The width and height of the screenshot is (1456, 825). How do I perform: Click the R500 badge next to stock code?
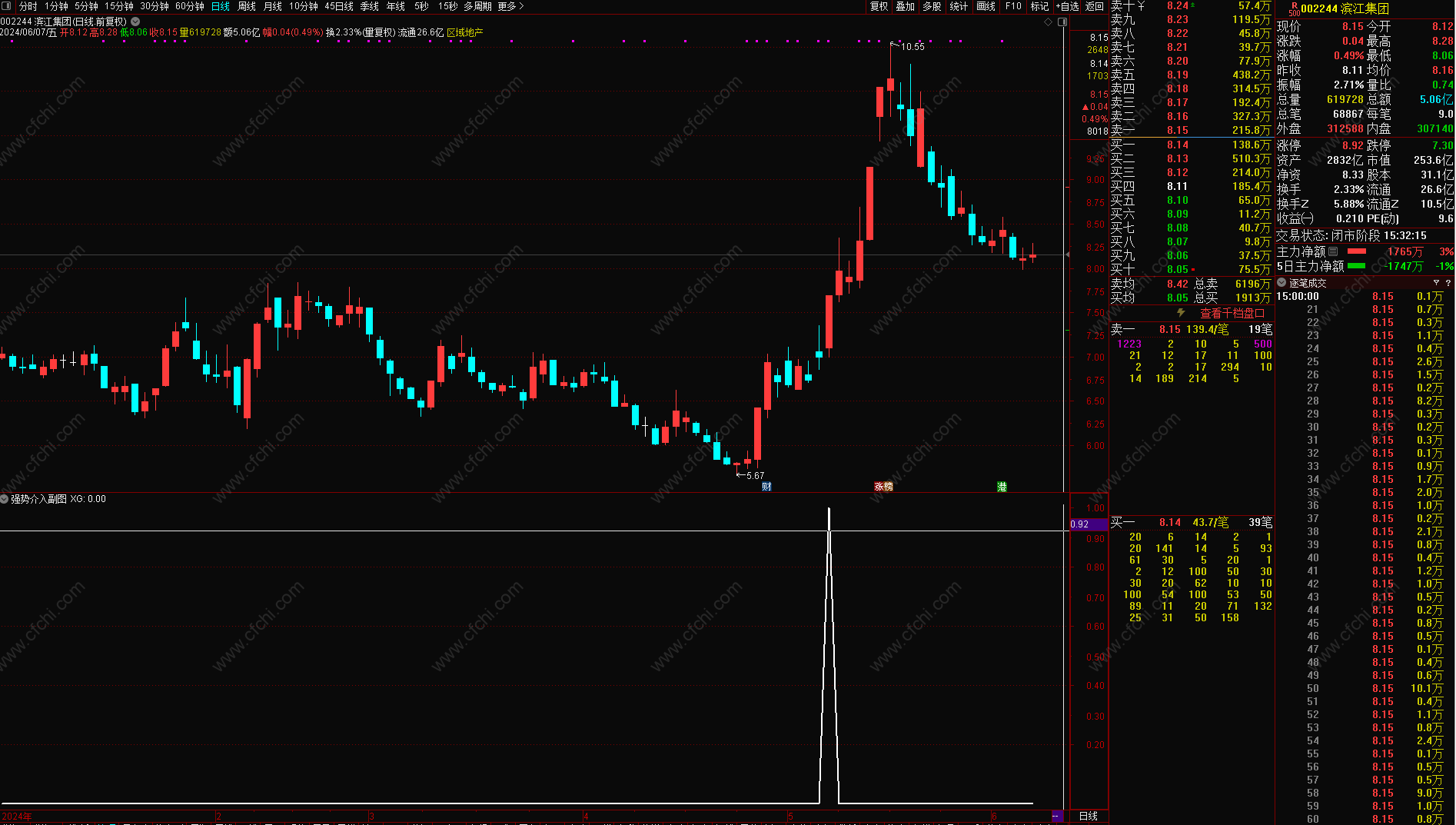point(1295,8)
